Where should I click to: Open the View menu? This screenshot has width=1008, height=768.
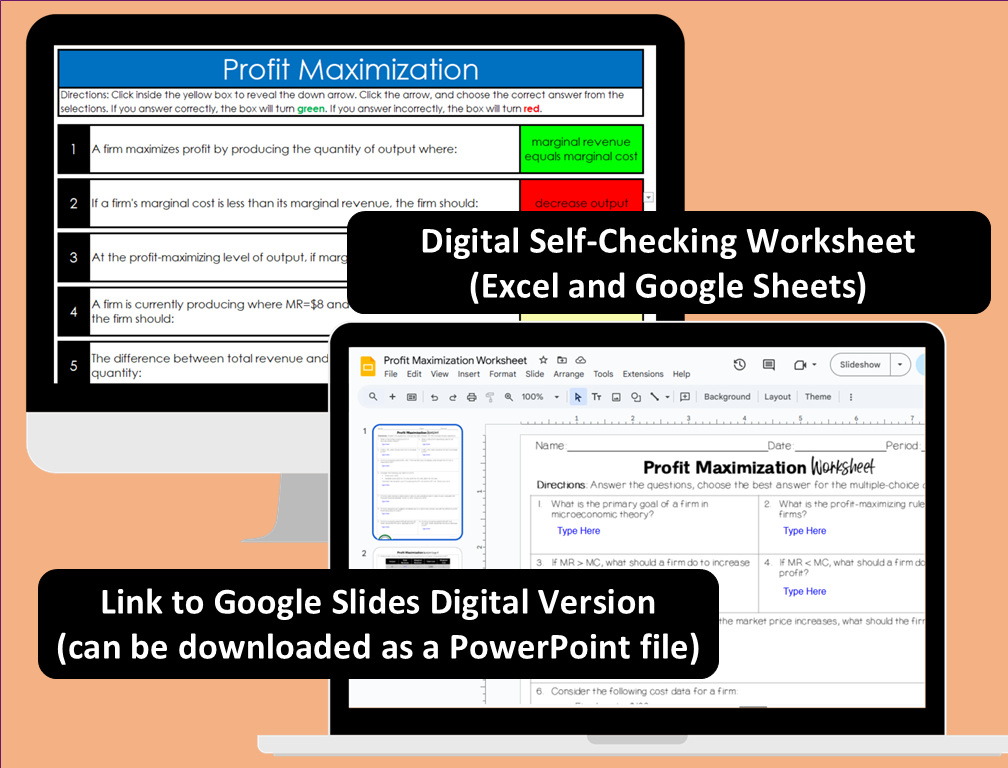pyautogui.click(x=440, y=374)
